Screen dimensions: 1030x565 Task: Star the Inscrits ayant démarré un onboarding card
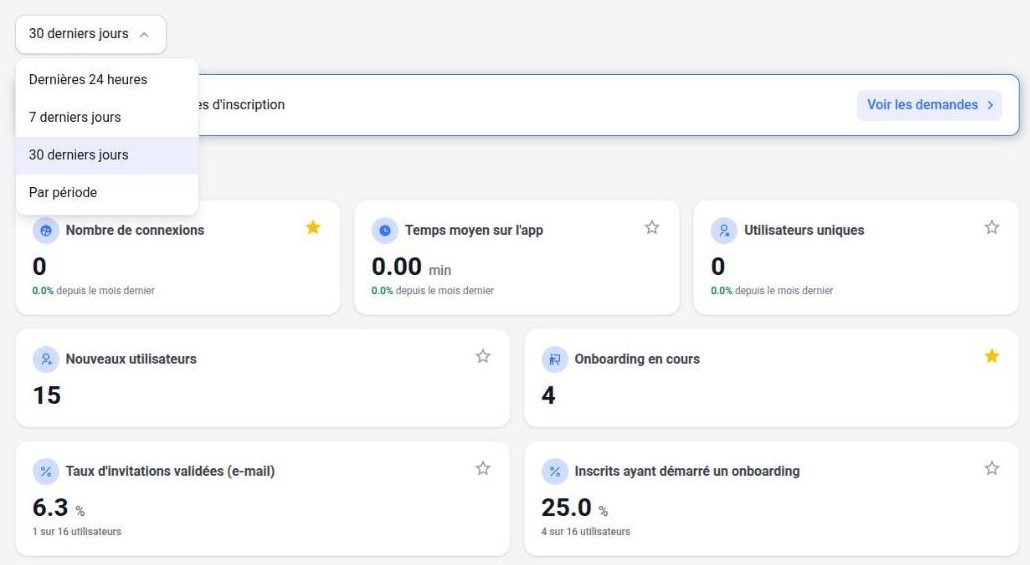[x=992, y=468]
